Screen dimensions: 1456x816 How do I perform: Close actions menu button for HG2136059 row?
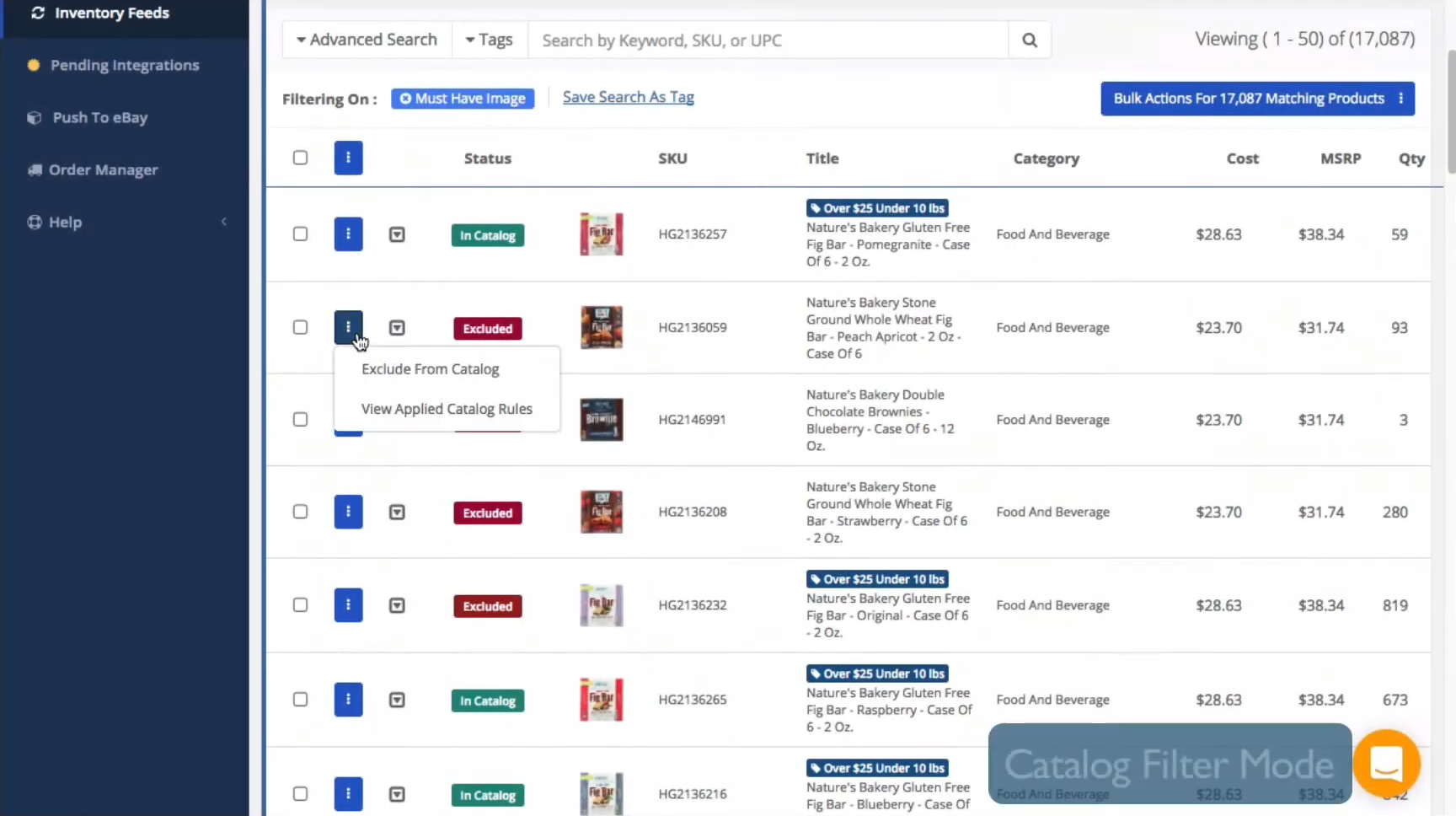pos(348,327)
